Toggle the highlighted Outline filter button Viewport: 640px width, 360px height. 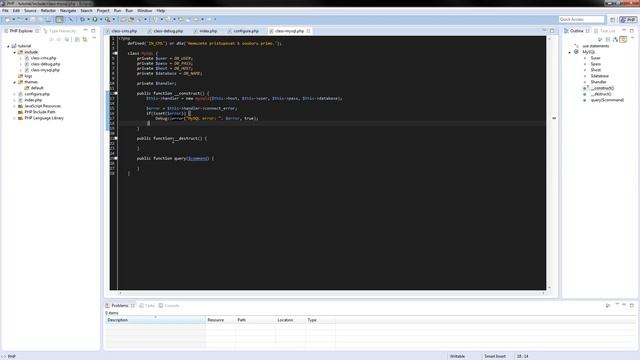pos(623,40)
